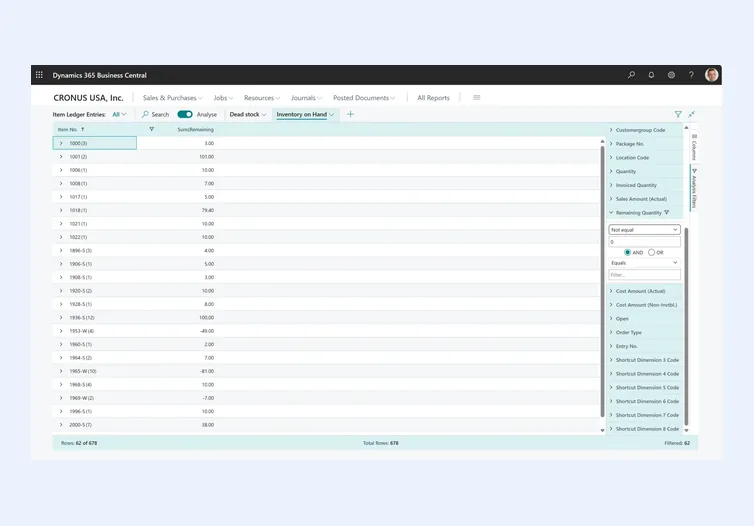The width and height of the screenshot is (754, 526).
Task: Click Filtered: 62 in status bar
Action: (x=677, y=443)
